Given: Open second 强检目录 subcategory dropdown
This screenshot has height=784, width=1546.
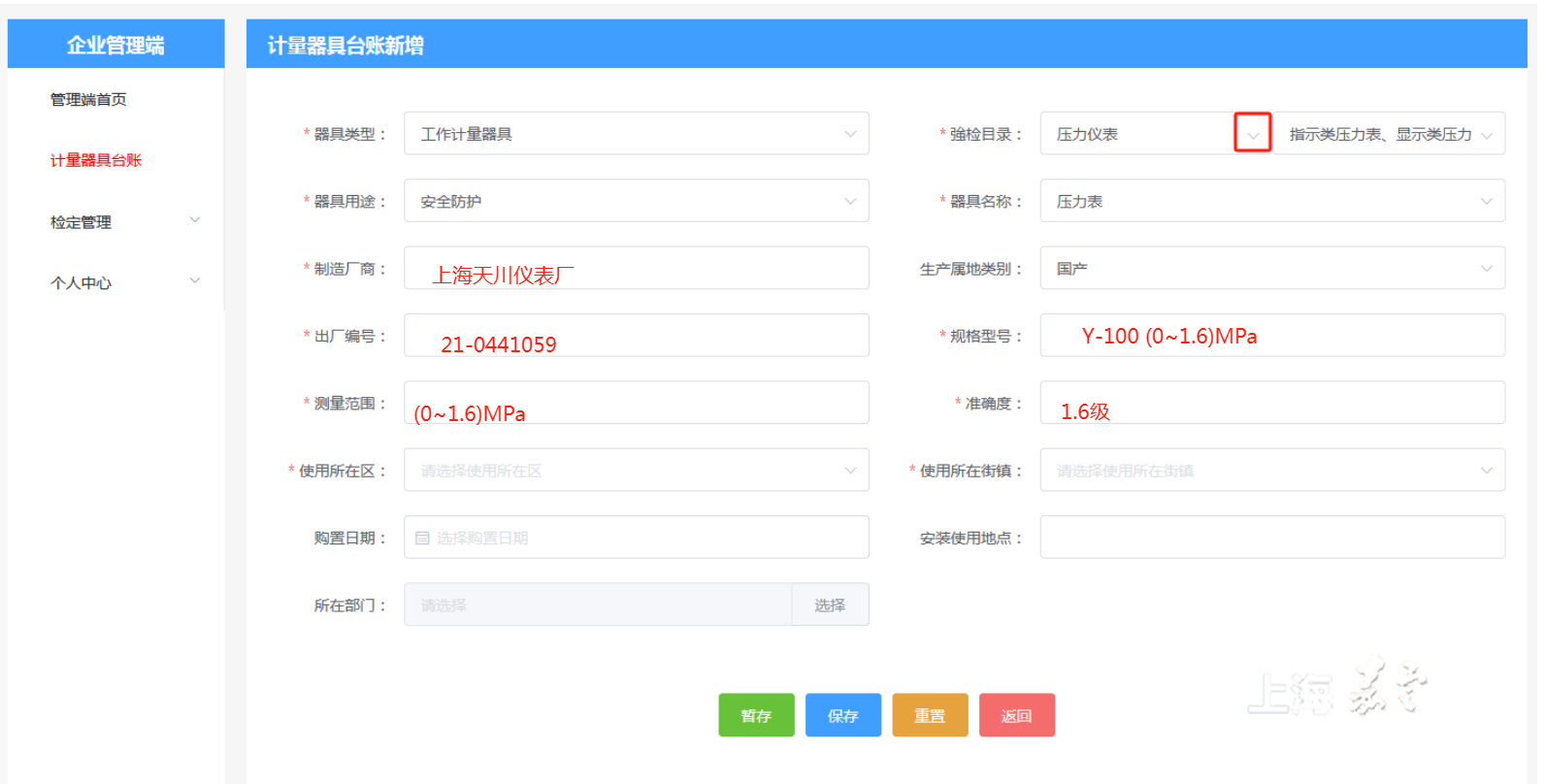Looking at the screenshot, I should click(1389, 134).
